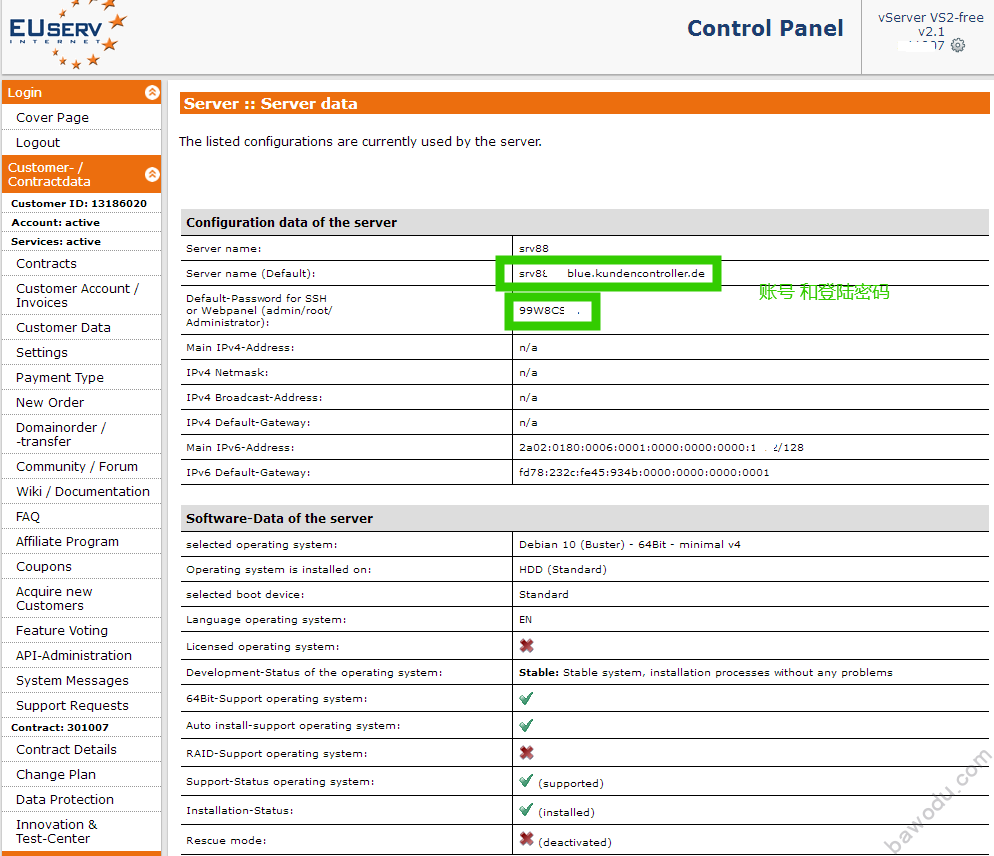
Task: Collapse the Login section chevron
Action: coord(152,92)
